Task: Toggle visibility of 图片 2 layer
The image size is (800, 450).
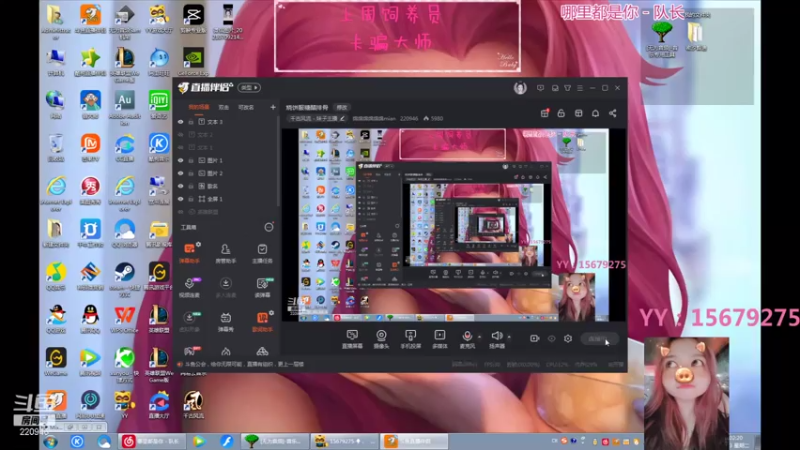Action: click(181, 173)
